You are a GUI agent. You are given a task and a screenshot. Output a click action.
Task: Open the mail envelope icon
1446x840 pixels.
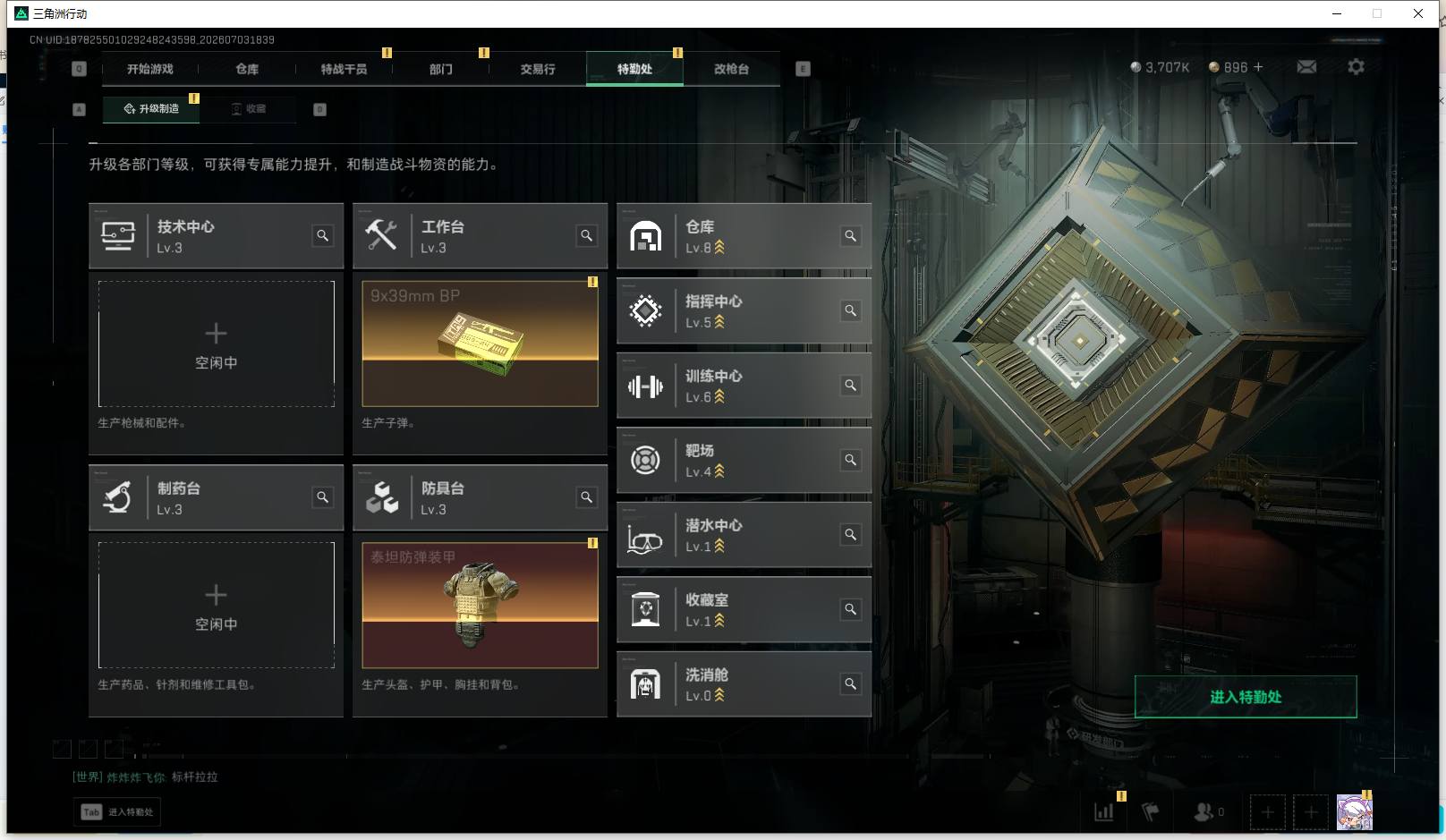[x=1306, y=67]
